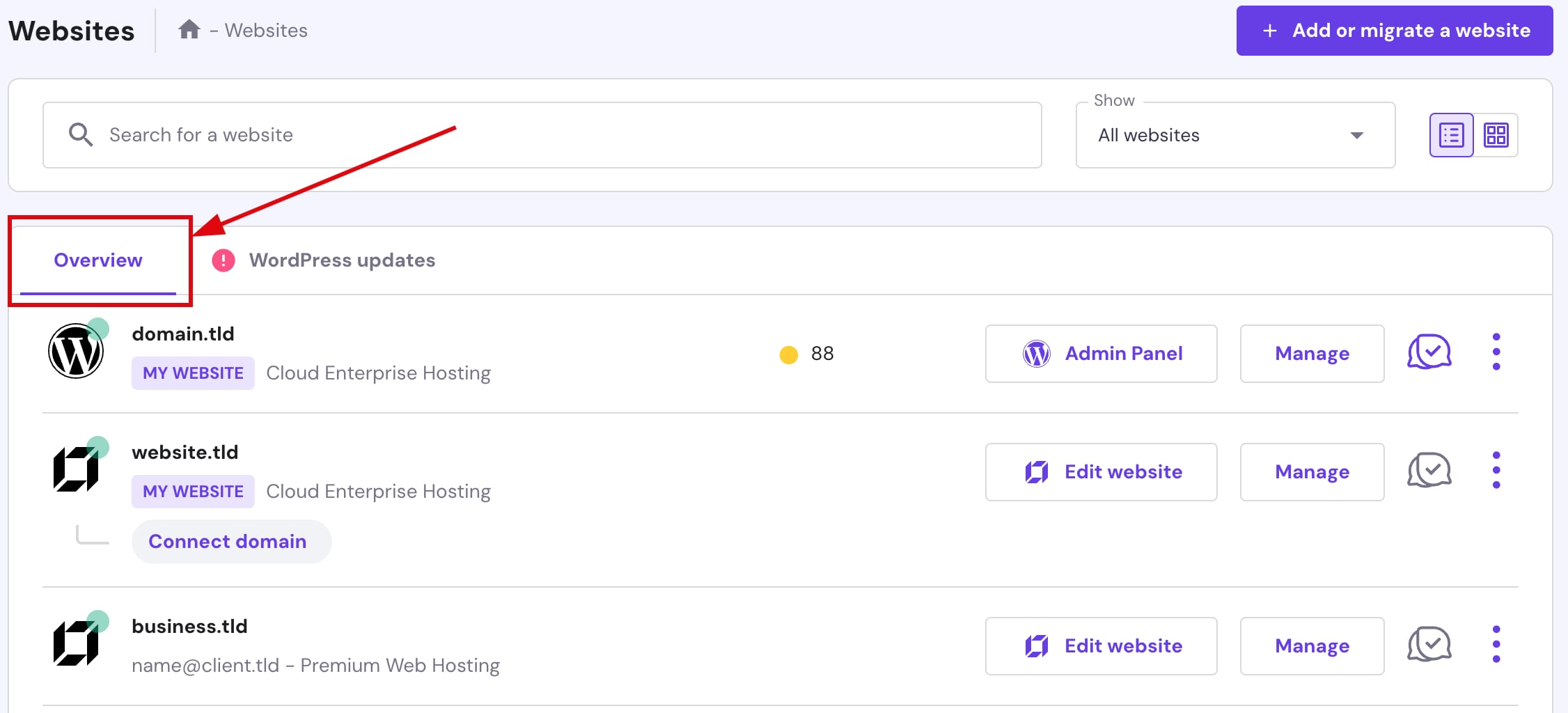Screen dimensions: 1568x713
Task: Click the search magnifier icon
Action: pos(80,134)
